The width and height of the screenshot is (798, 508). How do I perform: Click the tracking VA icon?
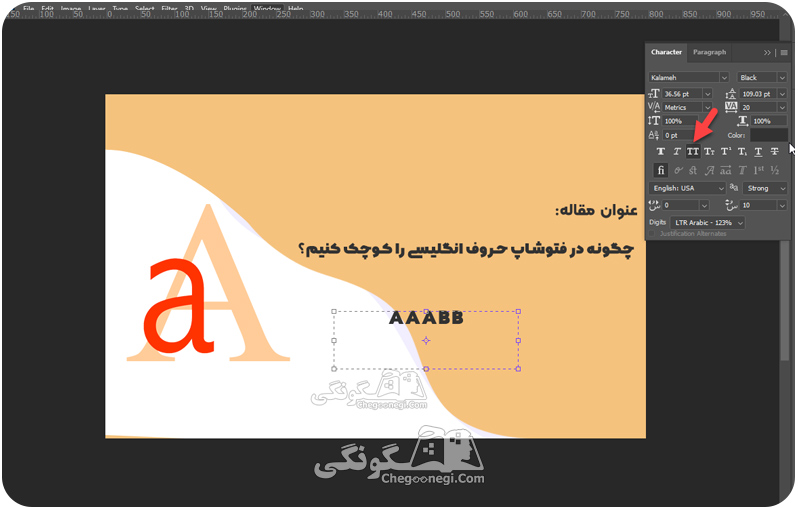[731, 107]
